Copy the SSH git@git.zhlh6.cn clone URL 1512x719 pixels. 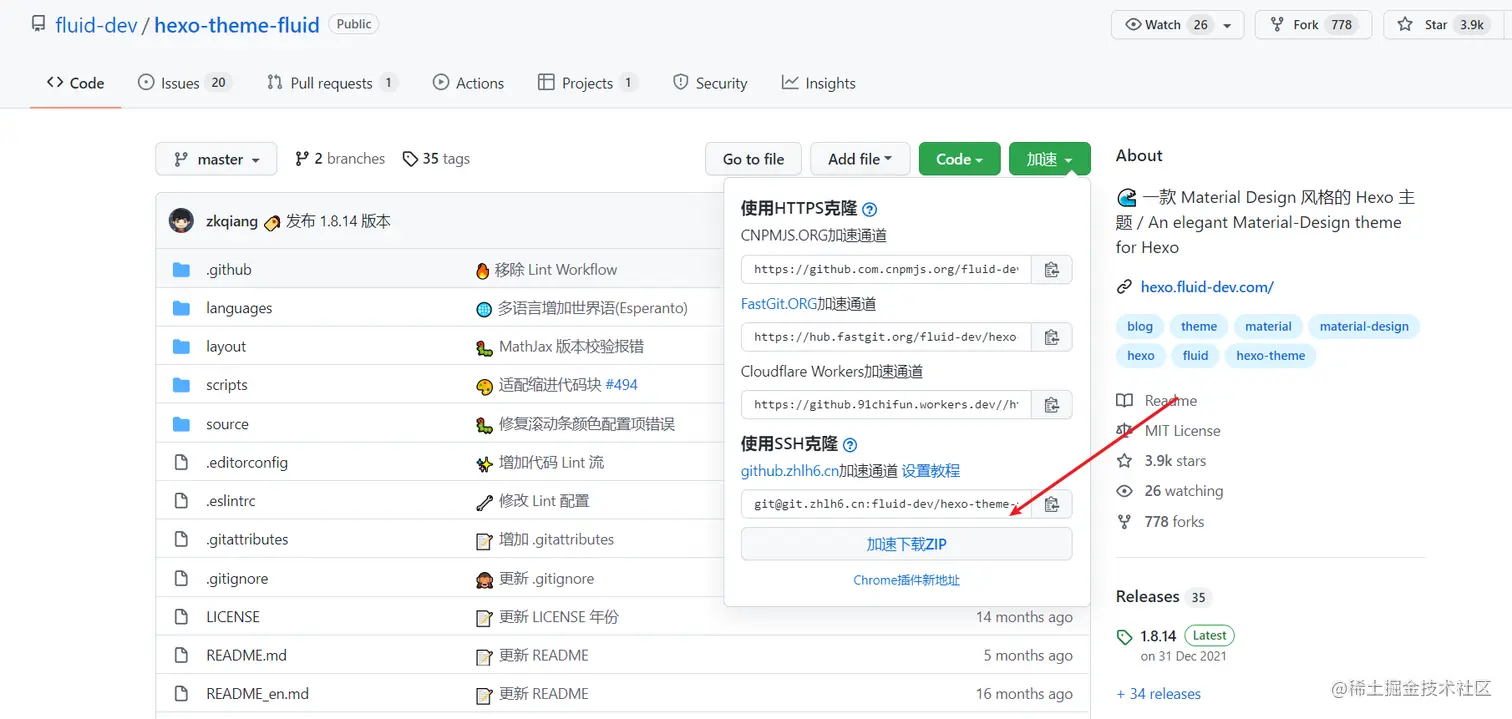pyautogui.click(x=1051, y=504)
